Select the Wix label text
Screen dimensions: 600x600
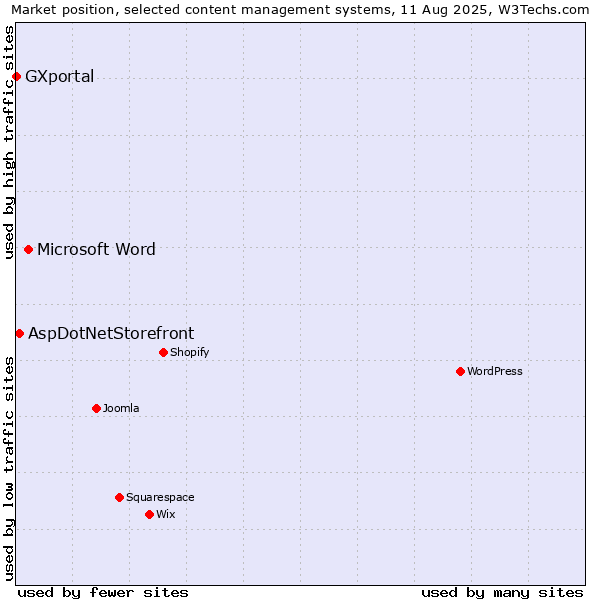(x=165, y=514)
